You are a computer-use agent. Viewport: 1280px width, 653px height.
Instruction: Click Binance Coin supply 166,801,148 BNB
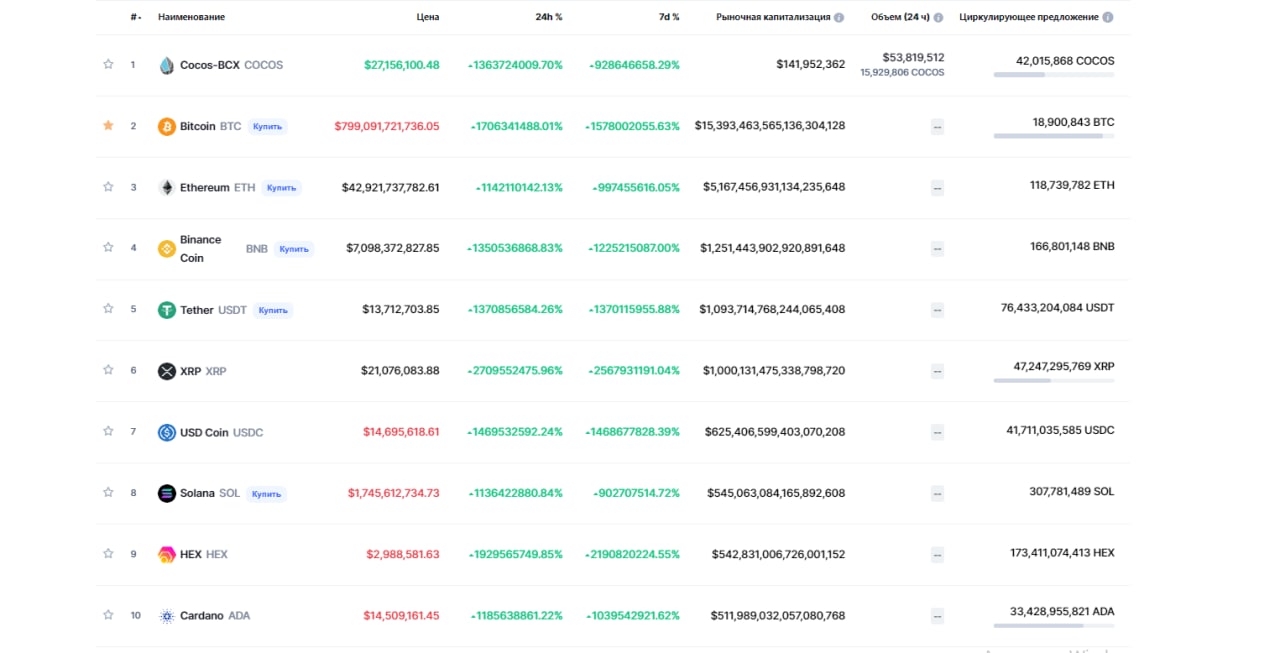pos(1072,247)
